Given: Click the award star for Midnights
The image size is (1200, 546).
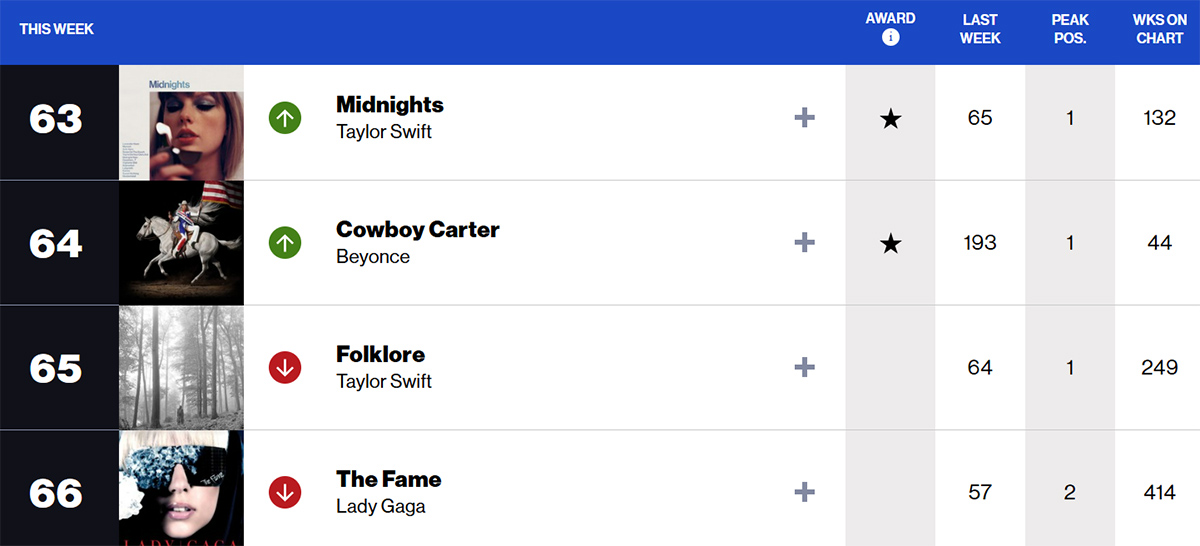Looking at the screenshot, I should [x=890, y=120].
